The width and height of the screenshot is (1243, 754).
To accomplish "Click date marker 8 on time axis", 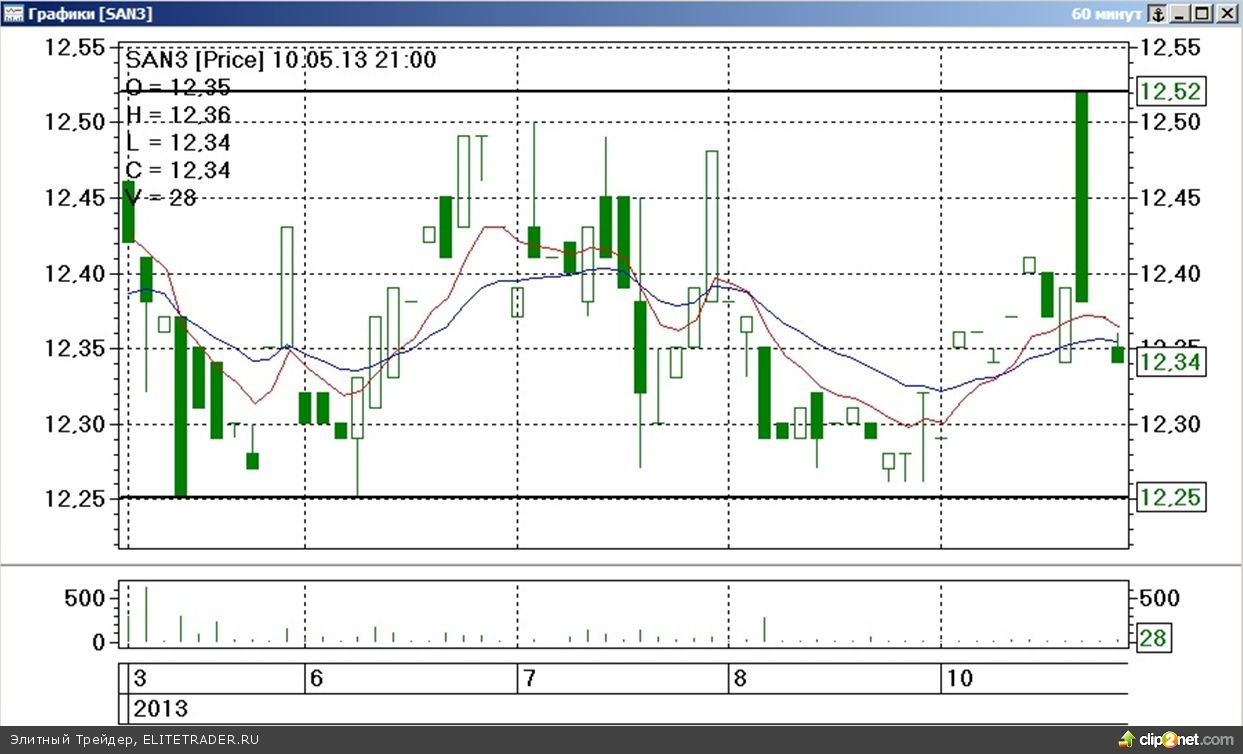I will tap(741, 679).
